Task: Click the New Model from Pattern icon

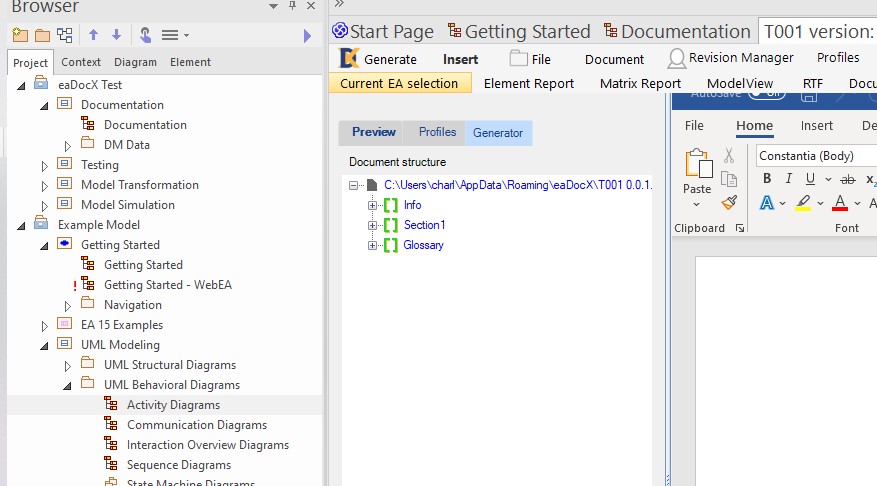Action: (x=20, y=35)
